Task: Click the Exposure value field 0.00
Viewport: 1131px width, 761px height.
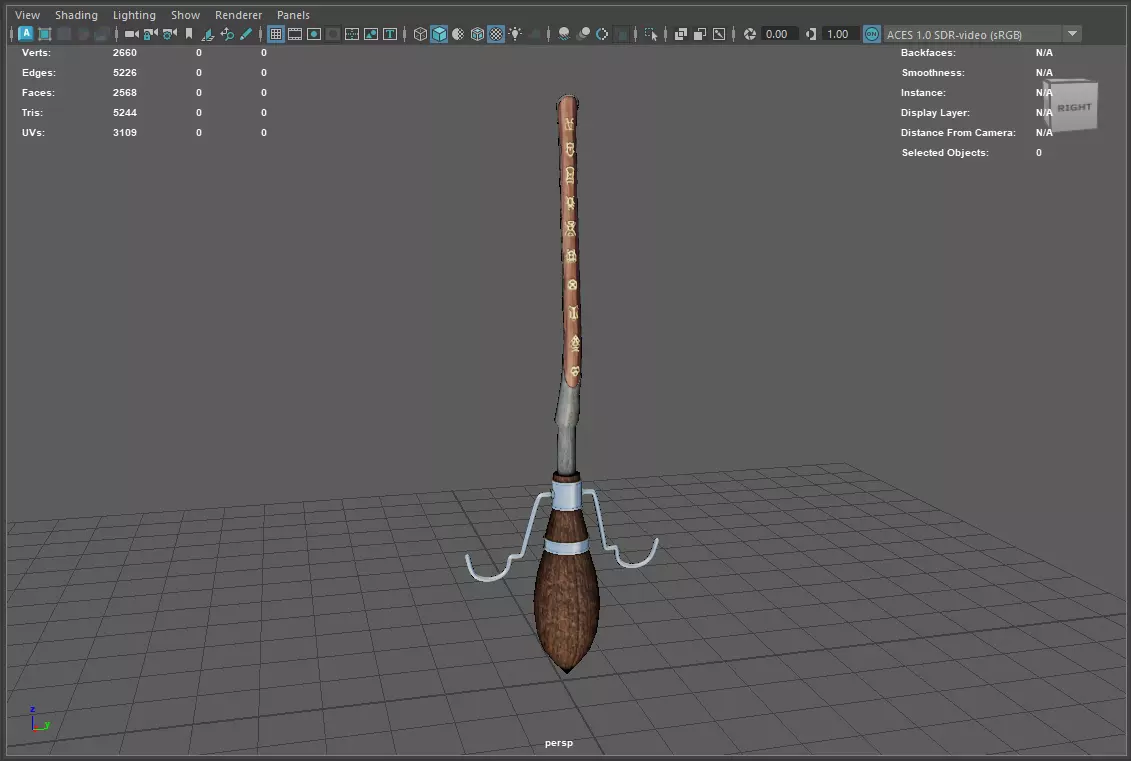Action: click(x=779, y=34)
